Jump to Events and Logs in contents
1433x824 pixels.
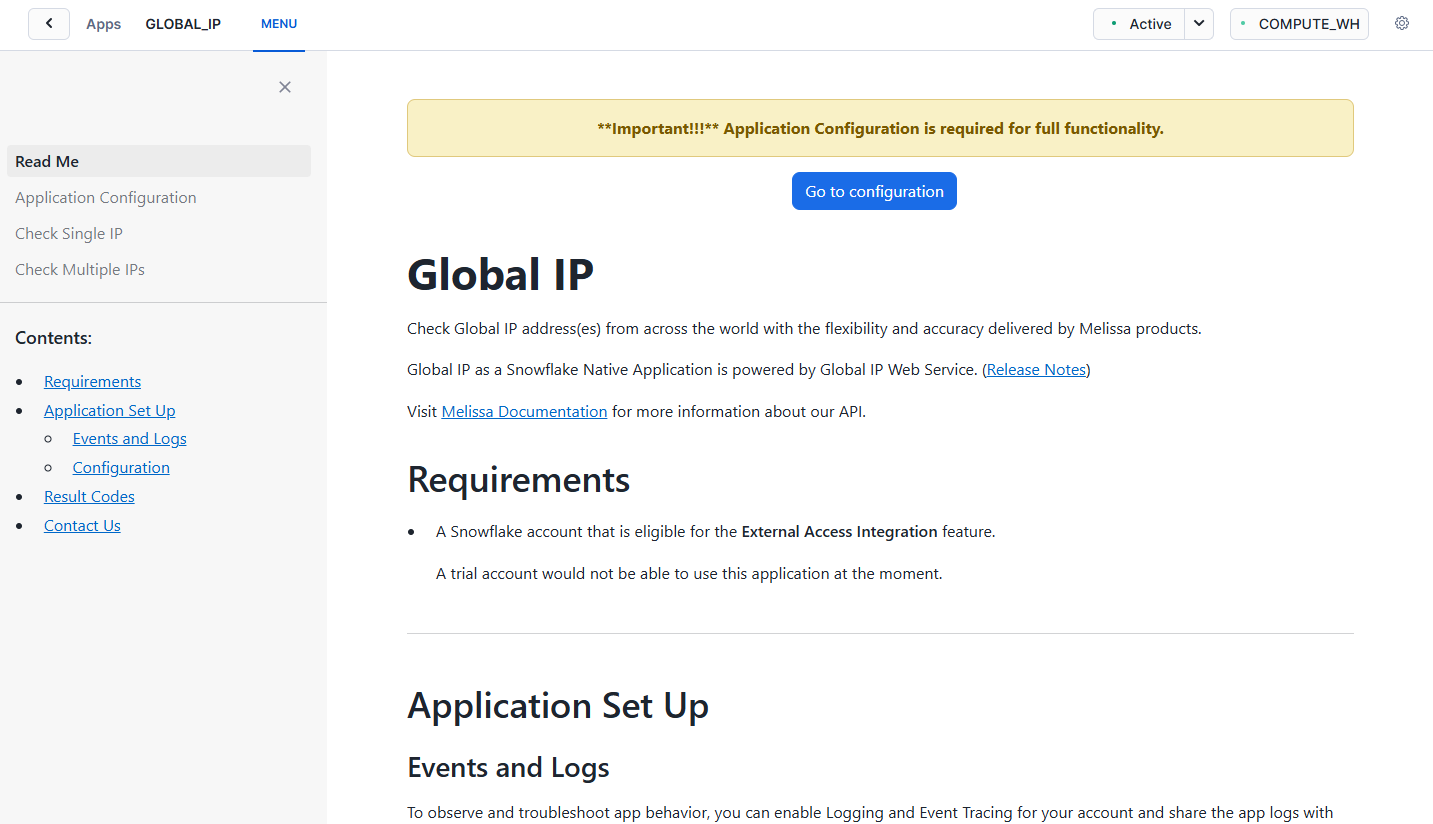(x=130, y=438)
